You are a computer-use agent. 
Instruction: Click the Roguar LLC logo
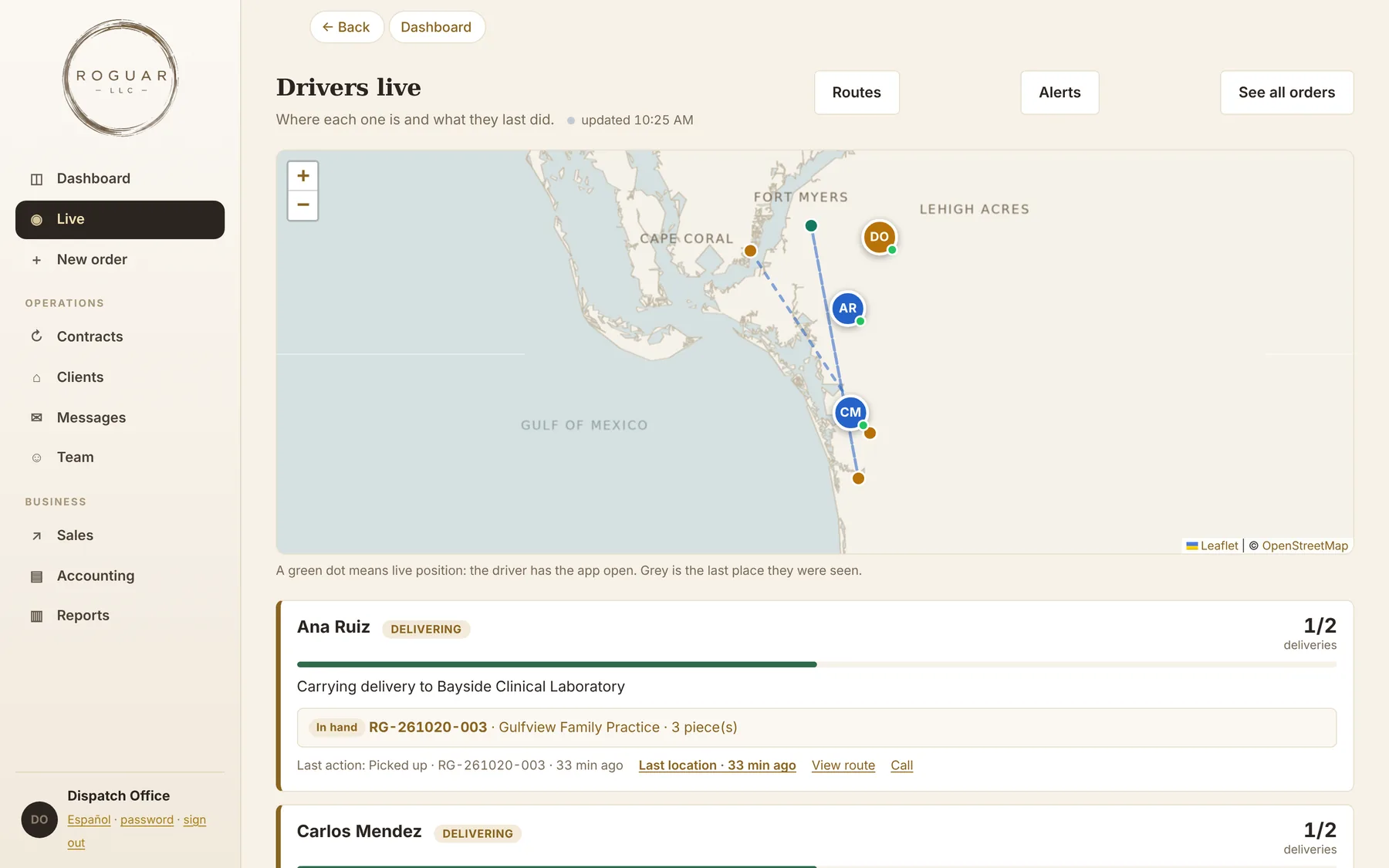tap(120, 78)
